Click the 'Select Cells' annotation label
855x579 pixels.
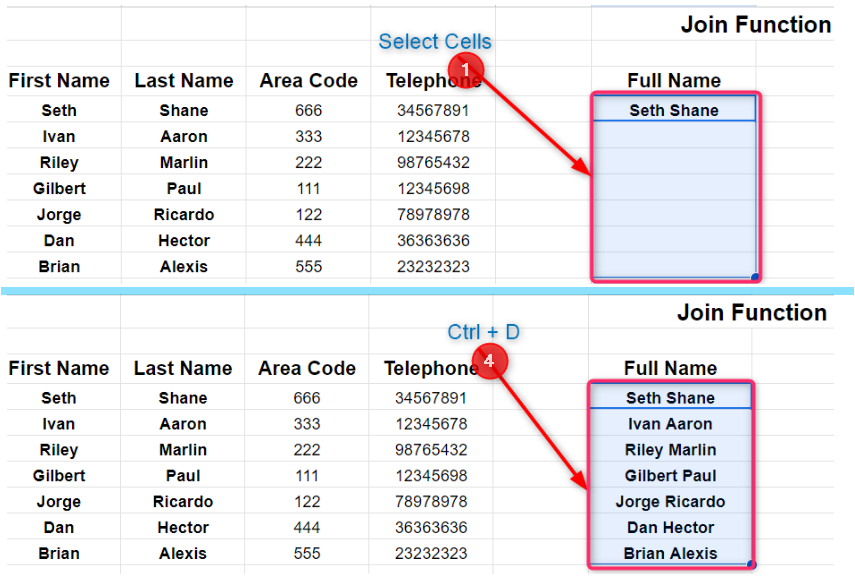[435, 42]
